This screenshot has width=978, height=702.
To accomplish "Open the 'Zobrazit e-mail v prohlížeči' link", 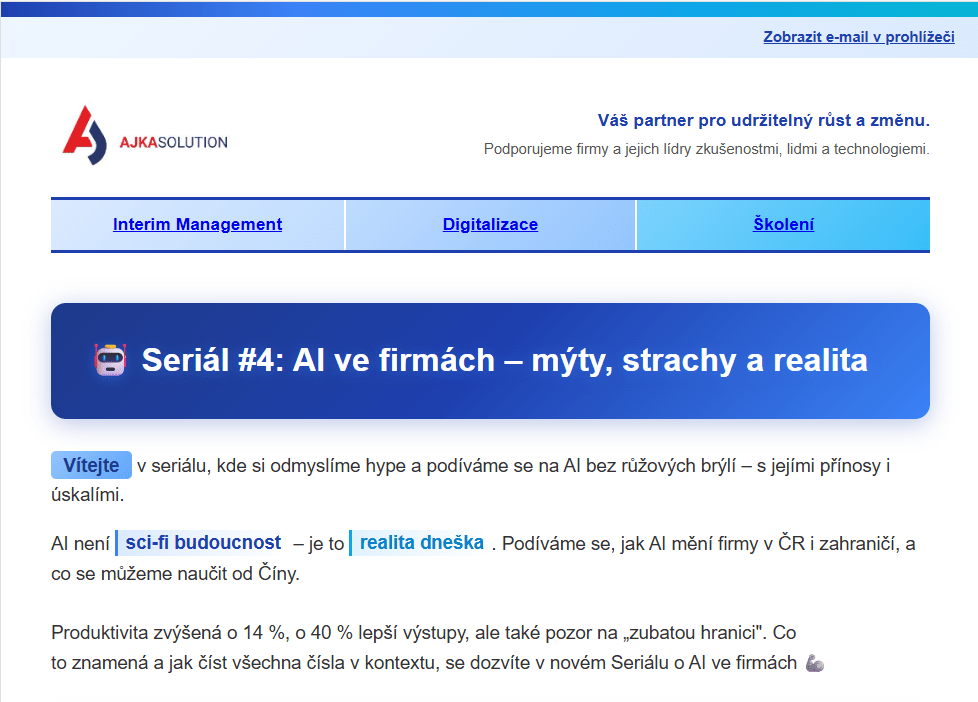I will pyautogui.click(x=858, y=37).
